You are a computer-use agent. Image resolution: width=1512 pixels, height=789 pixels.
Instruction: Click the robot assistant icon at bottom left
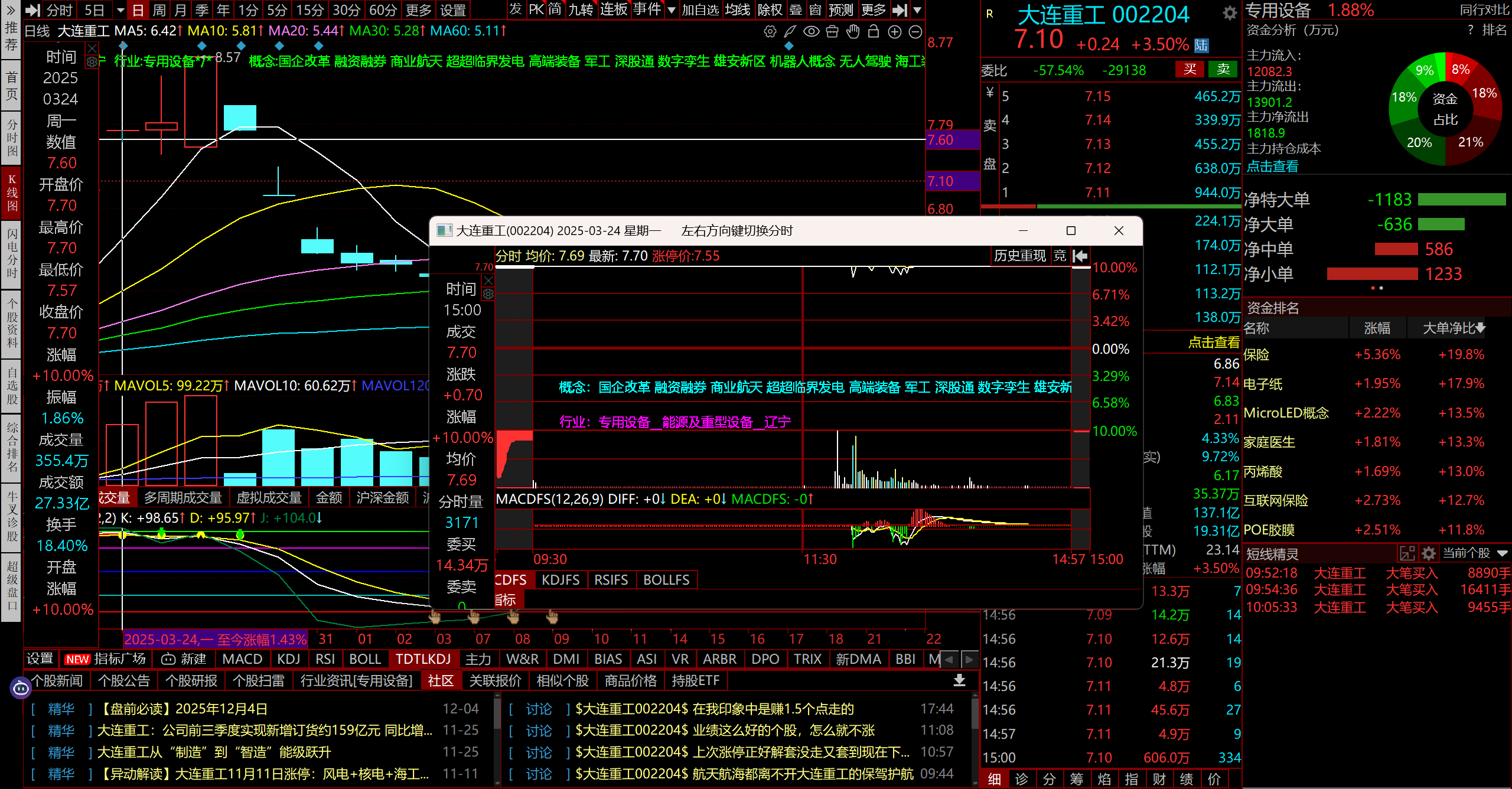pos(20,688)
